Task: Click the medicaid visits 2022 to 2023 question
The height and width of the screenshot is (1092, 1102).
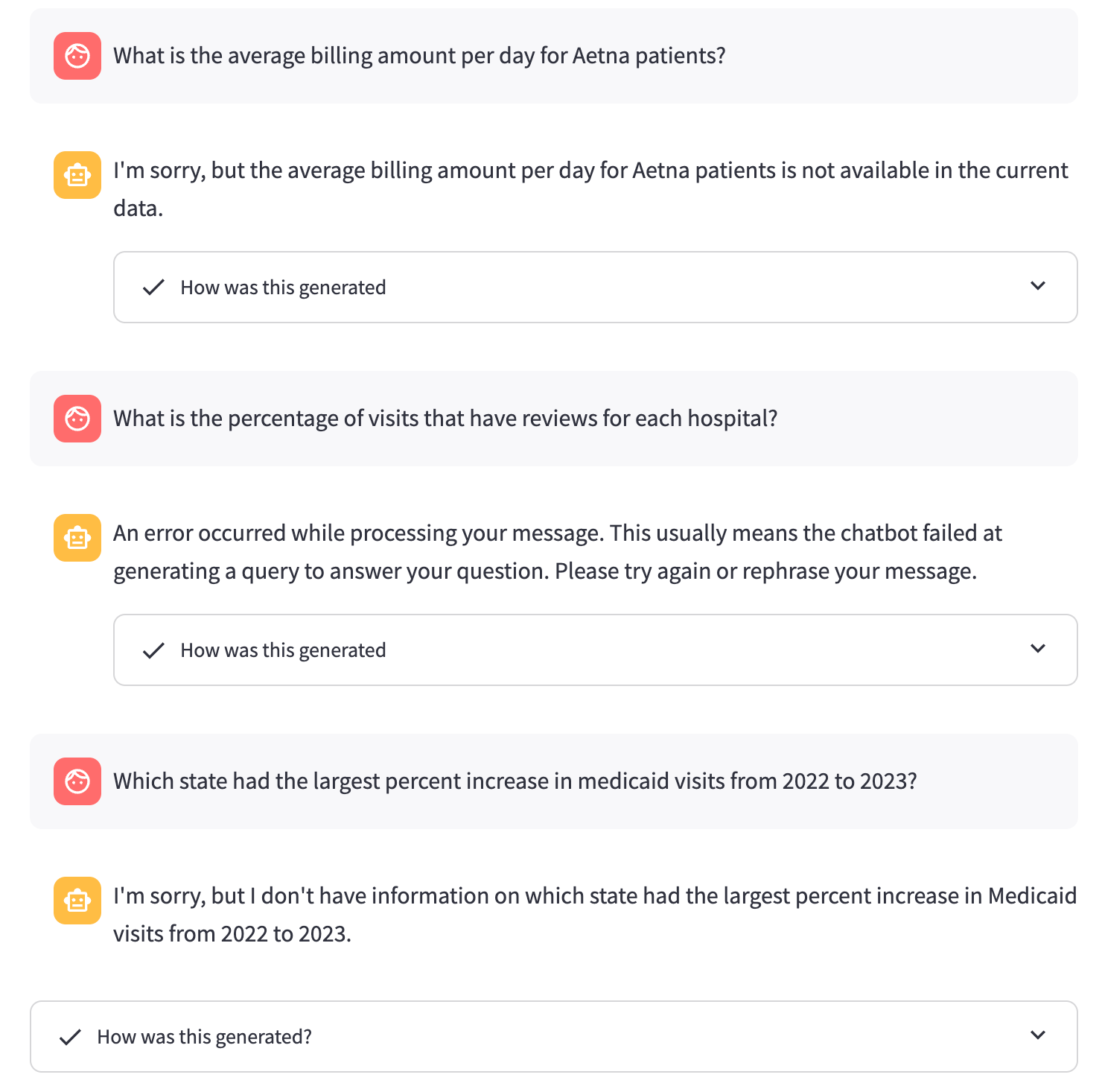Action: point(515,781)
